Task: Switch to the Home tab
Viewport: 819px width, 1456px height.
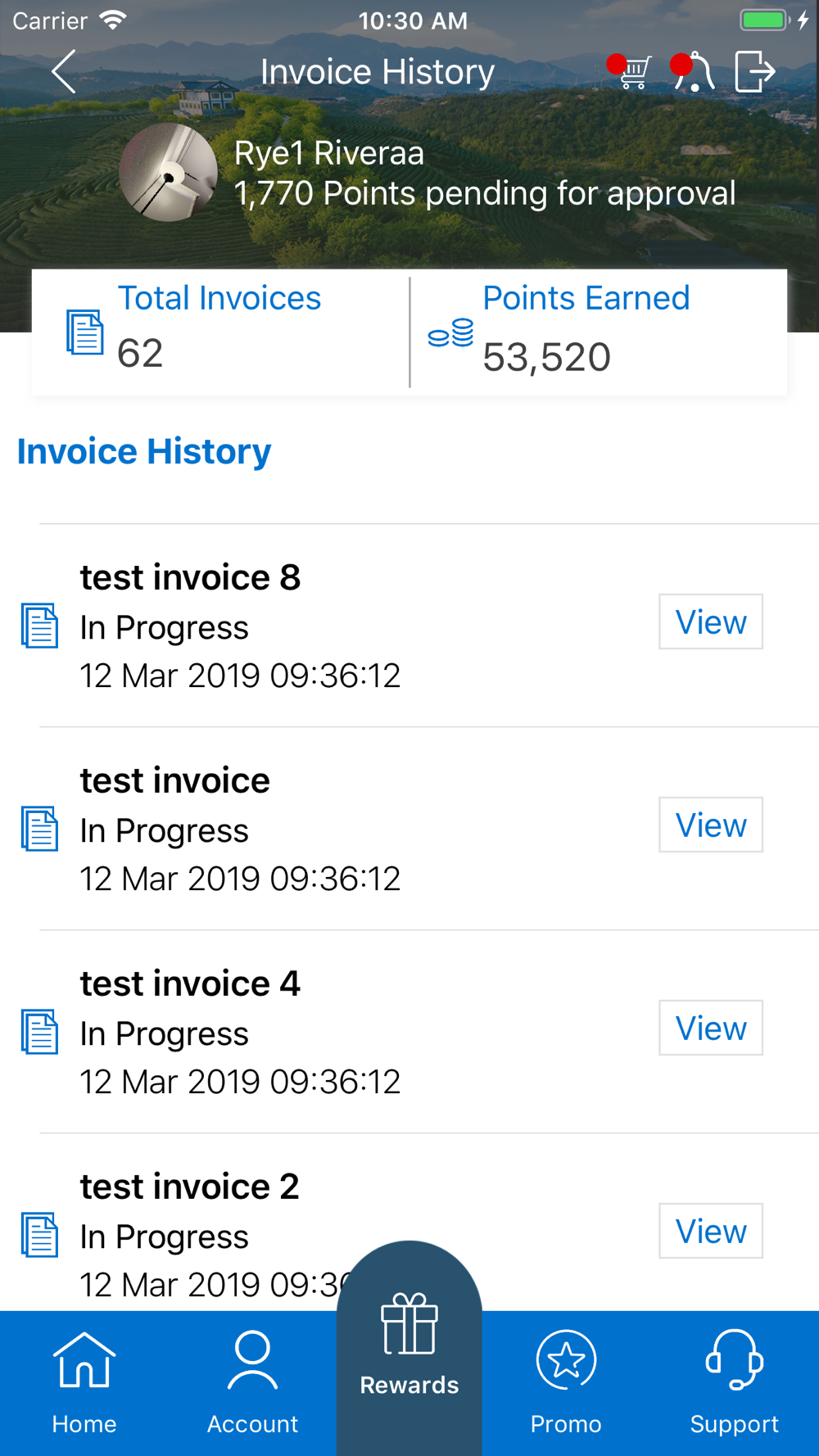Action: (x=84, y=1382)
